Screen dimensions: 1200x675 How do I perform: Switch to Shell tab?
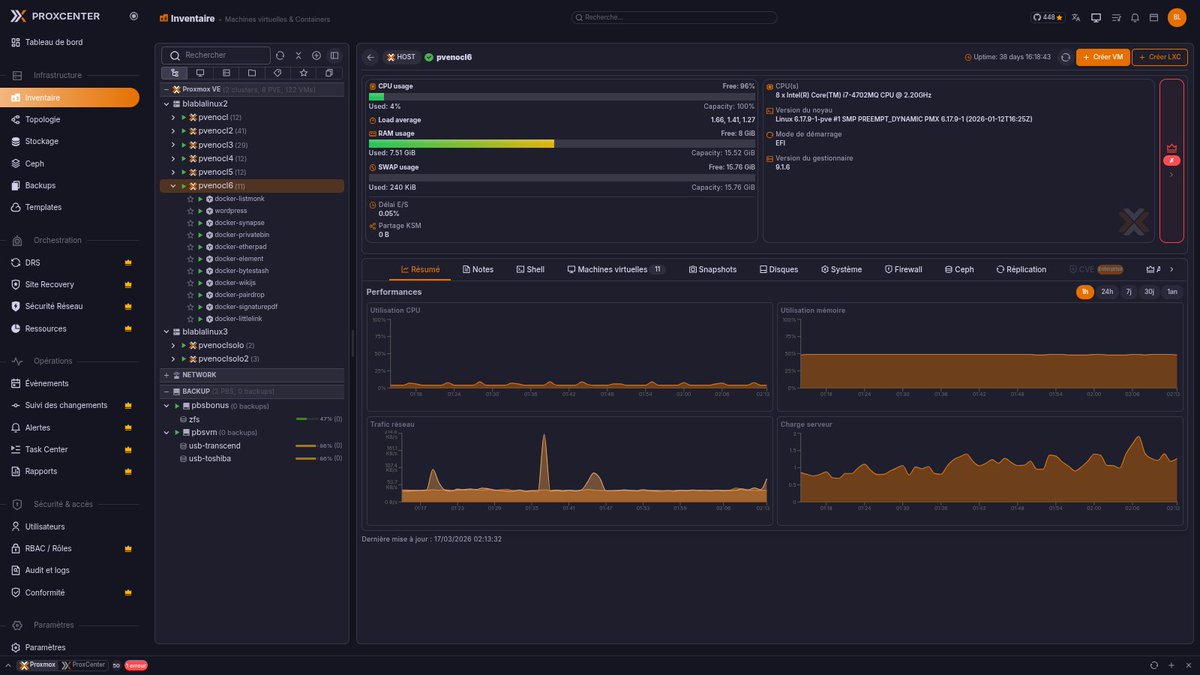530,269
